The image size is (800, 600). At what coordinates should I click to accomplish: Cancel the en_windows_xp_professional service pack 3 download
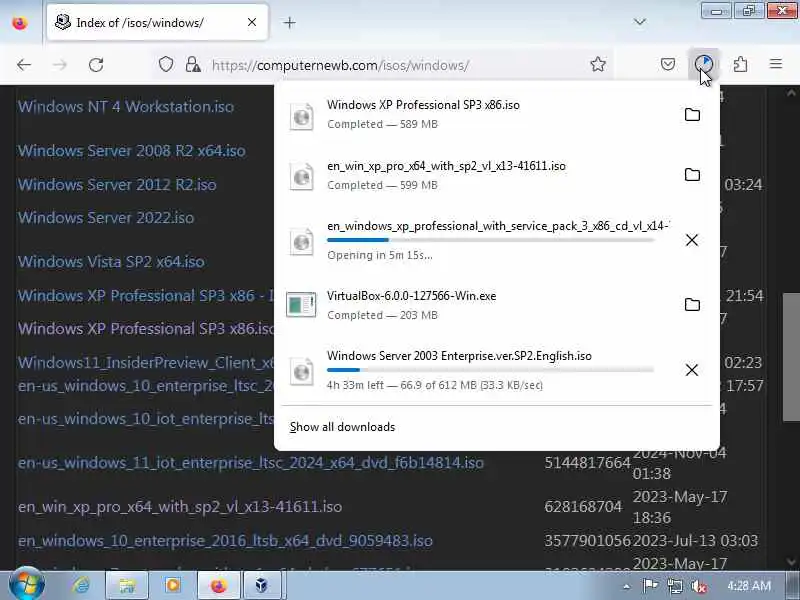pos(692,240)
